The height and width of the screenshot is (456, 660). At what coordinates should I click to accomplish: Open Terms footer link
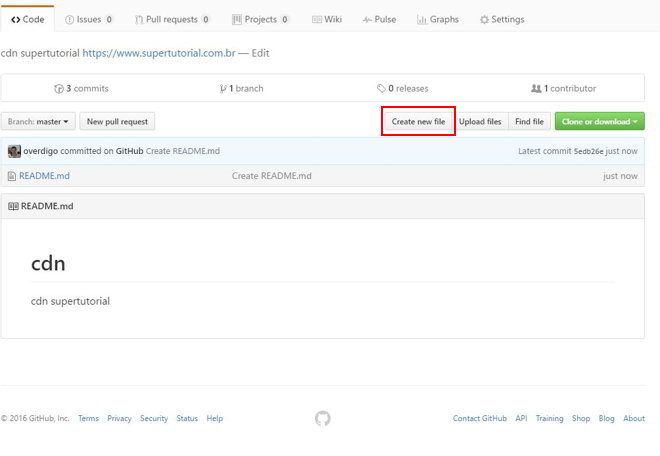(x=88, y=418)
